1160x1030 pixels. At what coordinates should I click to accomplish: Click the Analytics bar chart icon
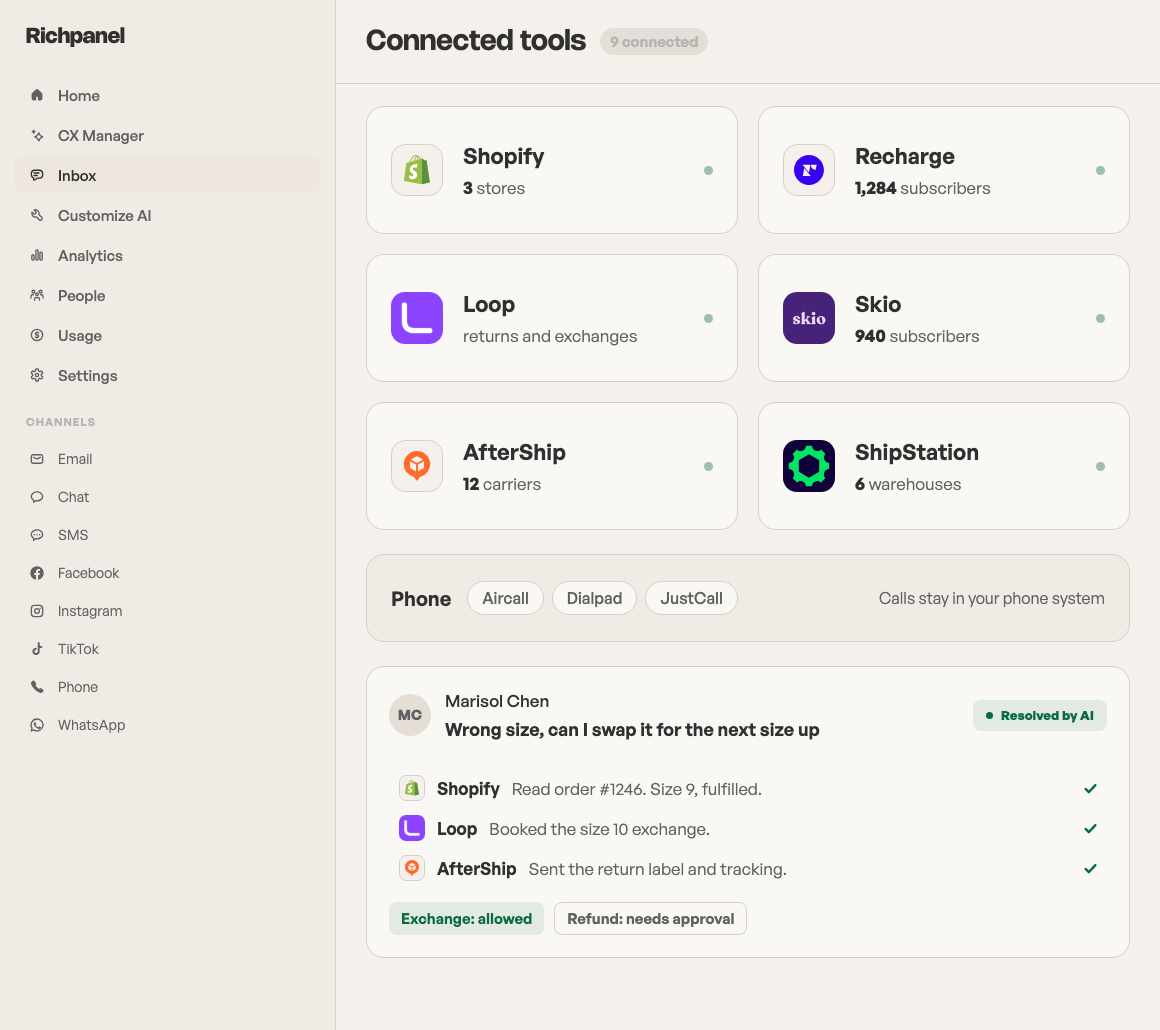tap(37, 255)
